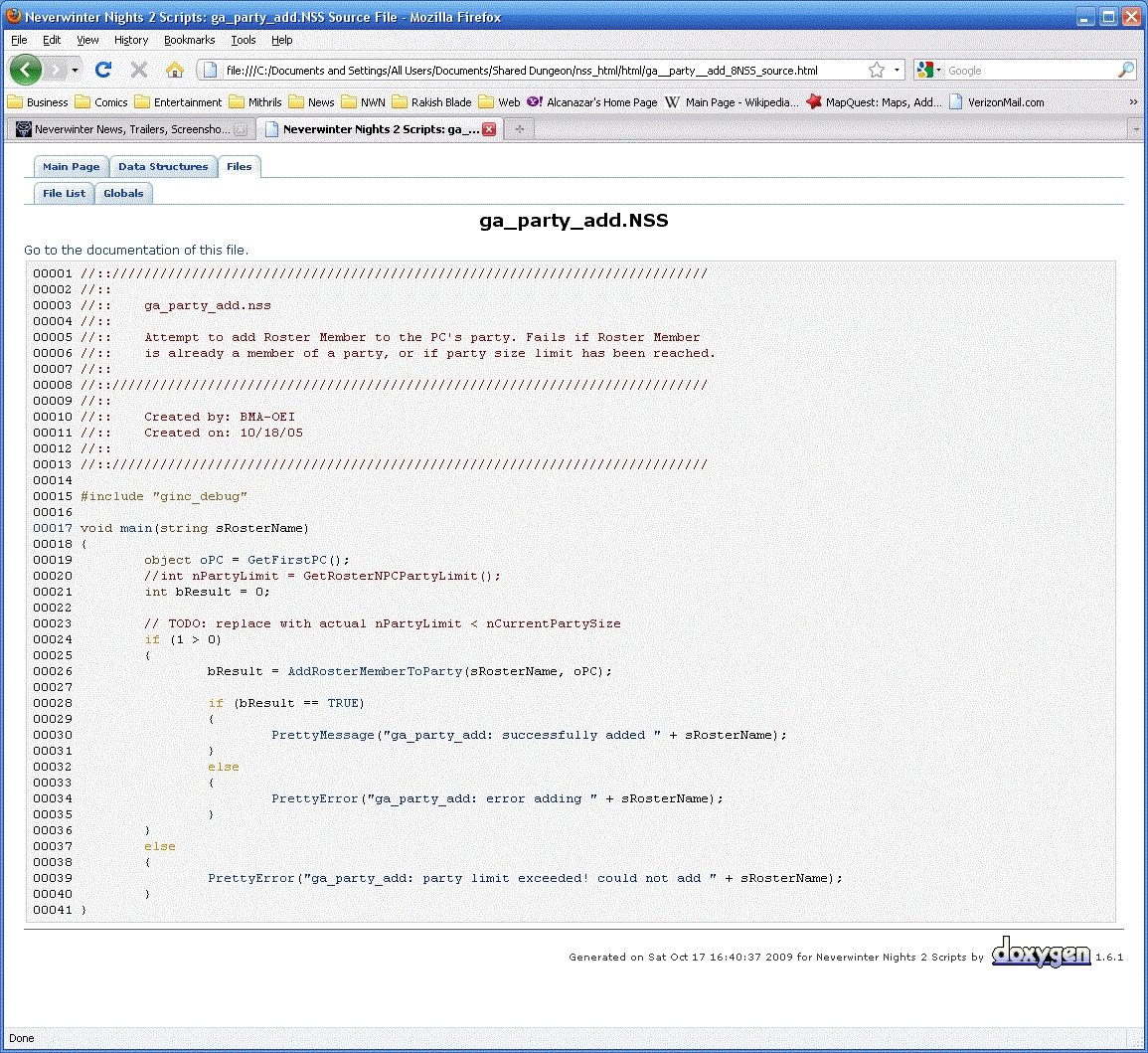
Task: Bookmark this page with the star icon
Action: pos(876,71)
